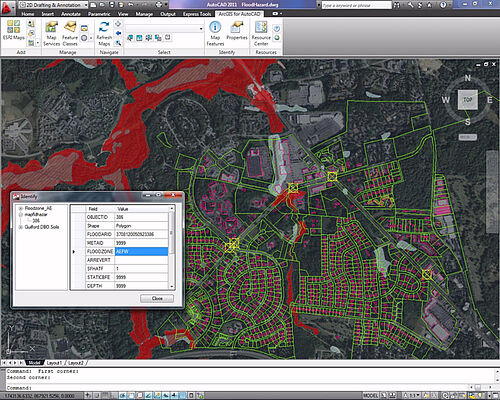Click the TOP face of the ViewCube
500x401 pixels.
468,100
